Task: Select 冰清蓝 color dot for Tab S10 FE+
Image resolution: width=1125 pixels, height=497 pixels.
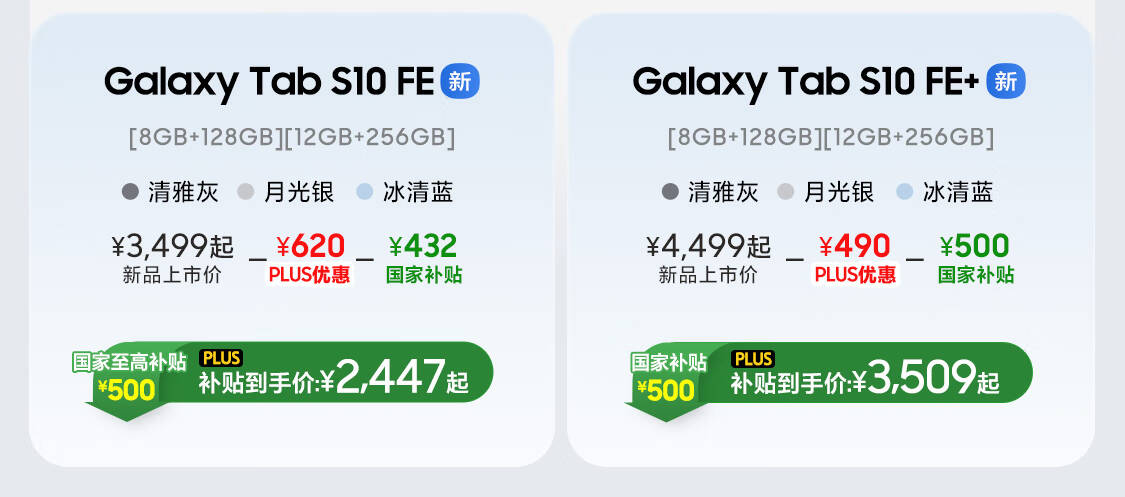Action: [904, 192]
